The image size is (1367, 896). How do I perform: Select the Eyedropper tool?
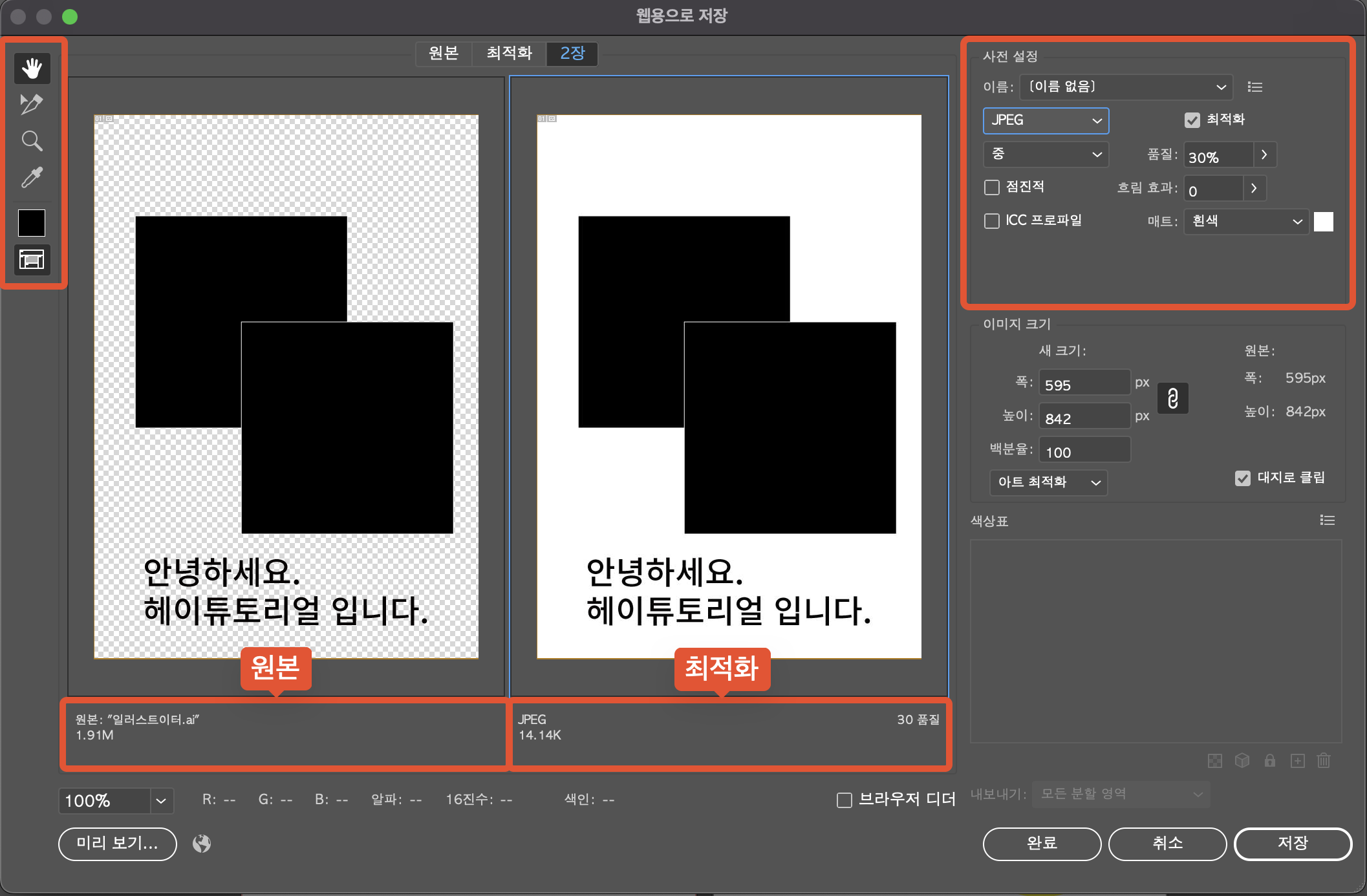pos(32,176)
